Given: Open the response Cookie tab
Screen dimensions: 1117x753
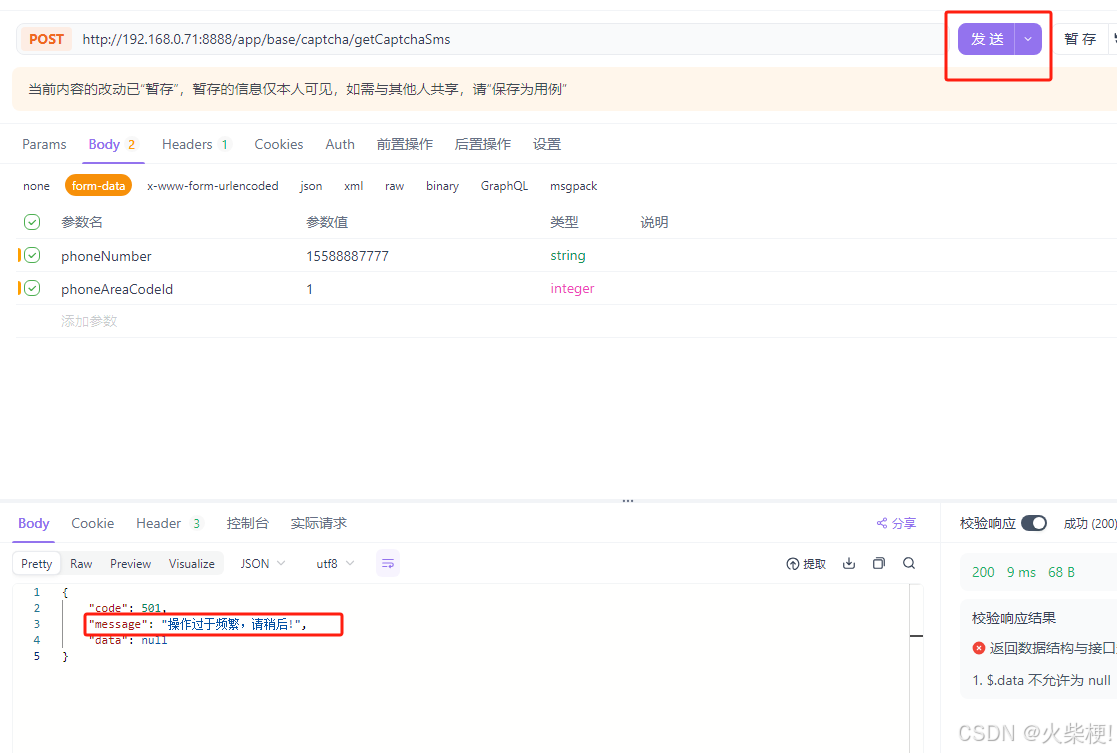Looking at the screenshot, I should [x=93, y=523].
